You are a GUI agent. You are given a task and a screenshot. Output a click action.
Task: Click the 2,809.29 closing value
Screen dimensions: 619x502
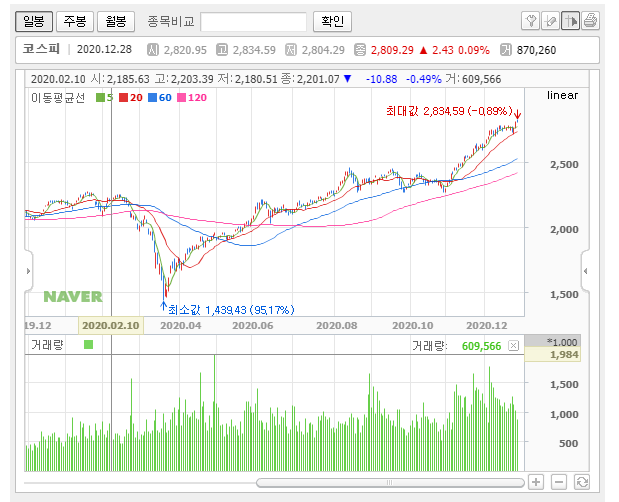[392, 50]
